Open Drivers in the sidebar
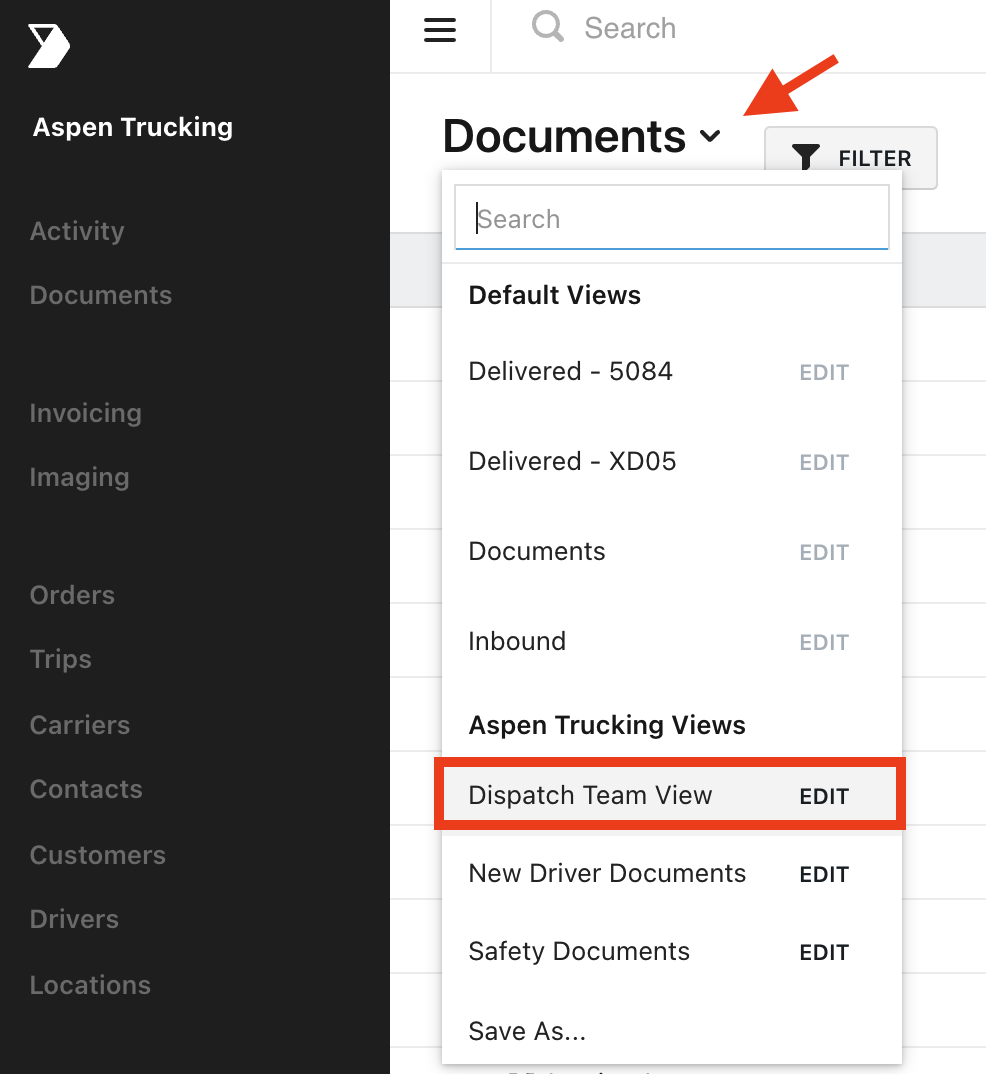Image resolution: width=986 pixels, height=1074 pixels. [74, 919]
